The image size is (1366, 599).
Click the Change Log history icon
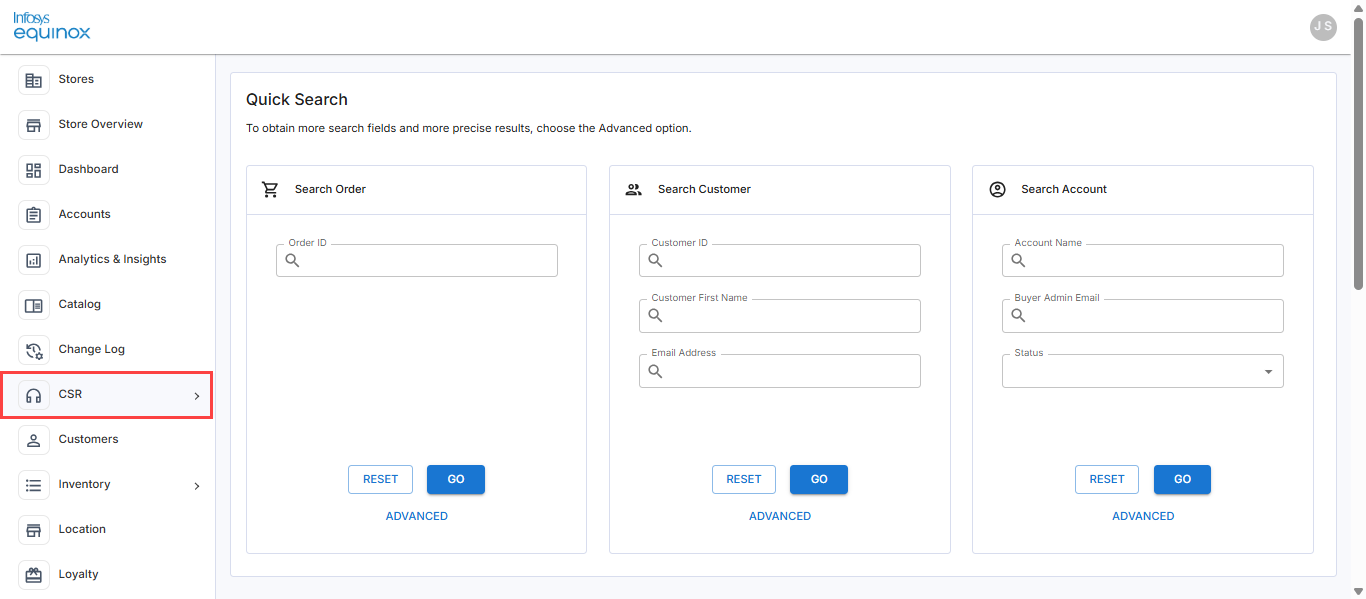pyautogui.click(x=34, y=350)
